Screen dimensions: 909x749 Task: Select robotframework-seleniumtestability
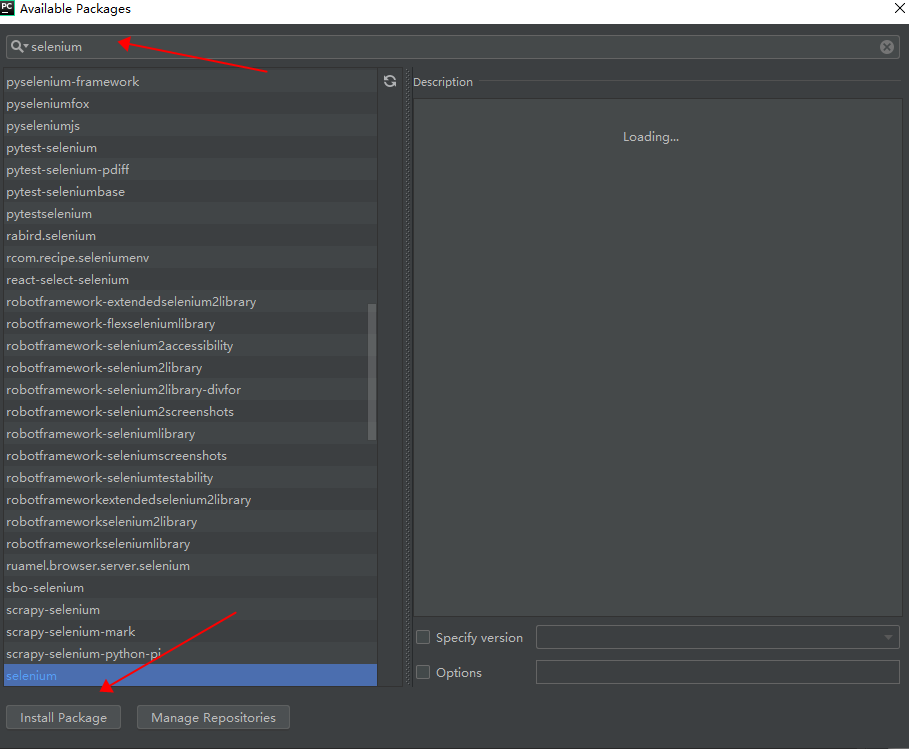[190, 478]
